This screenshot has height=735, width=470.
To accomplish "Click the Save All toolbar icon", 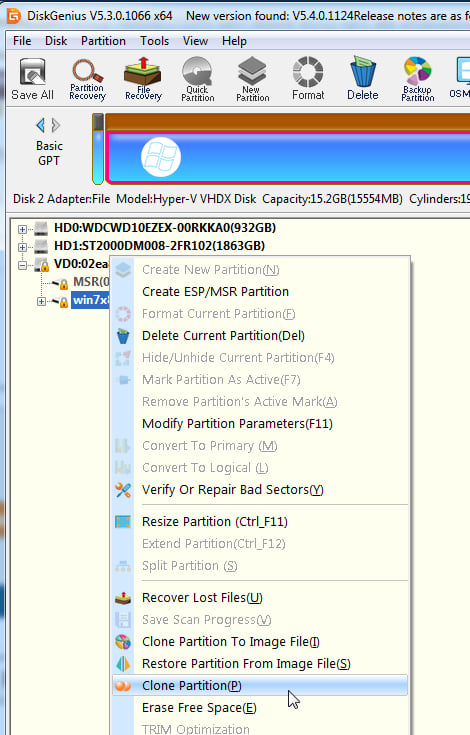I will tap(32, 78).
